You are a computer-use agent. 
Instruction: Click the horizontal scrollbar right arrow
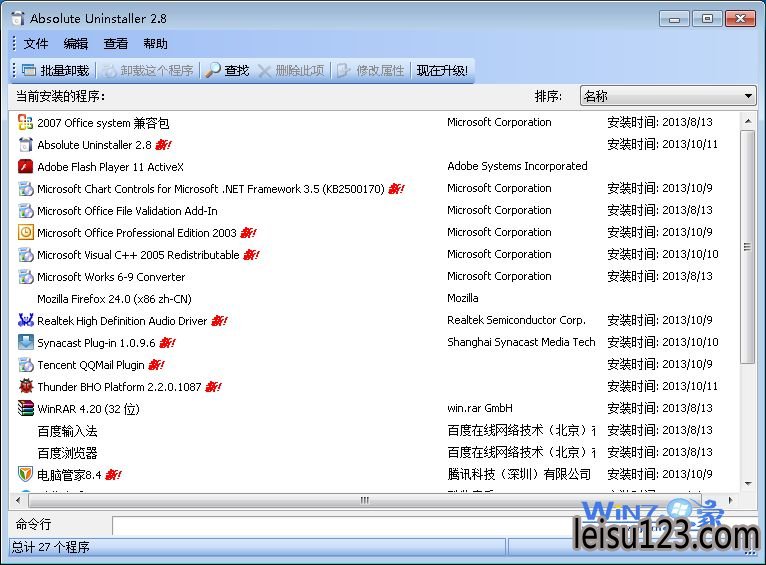tap(731, 500)
